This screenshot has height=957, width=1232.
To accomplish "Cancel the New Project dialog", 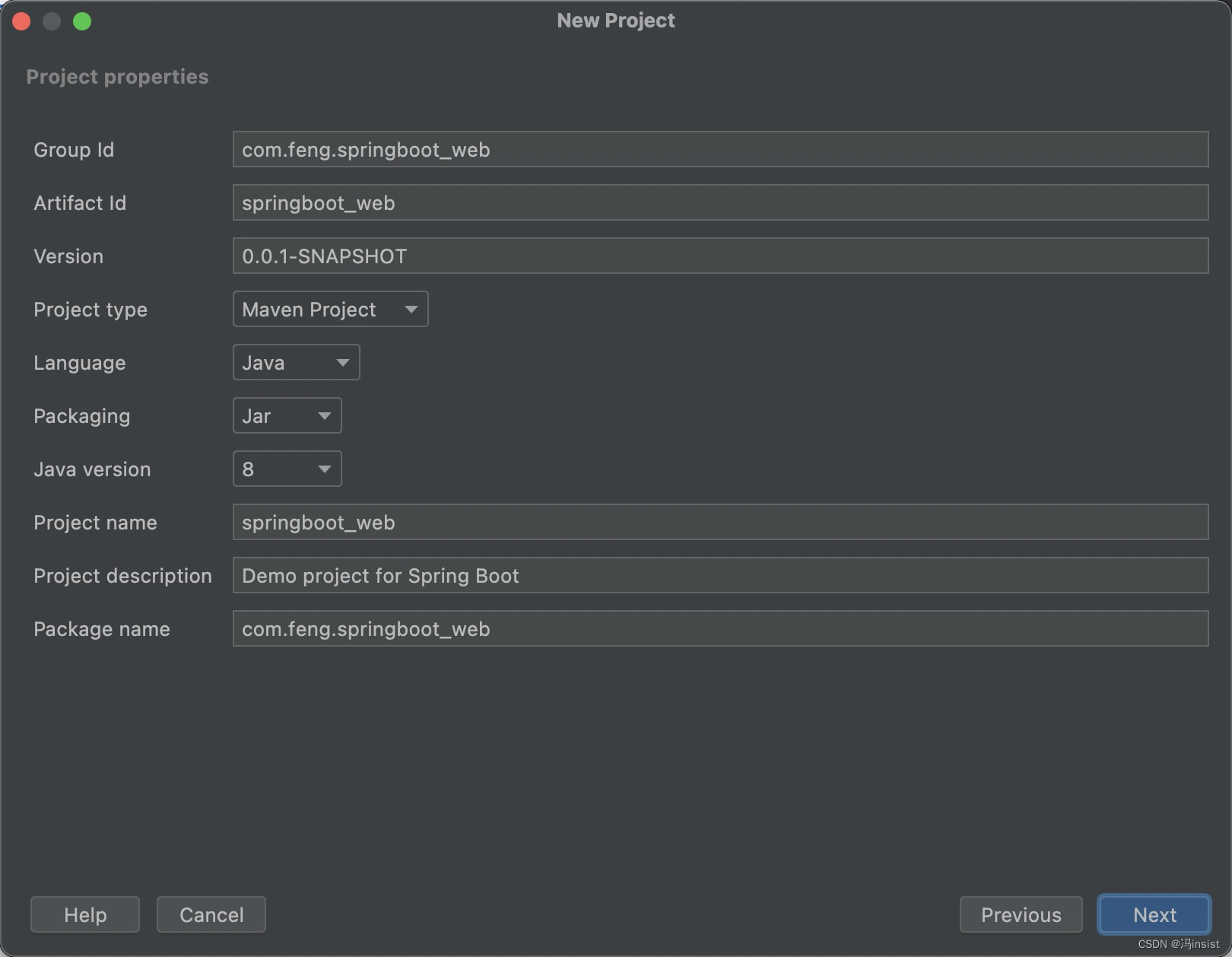I will tap(211, 914).
